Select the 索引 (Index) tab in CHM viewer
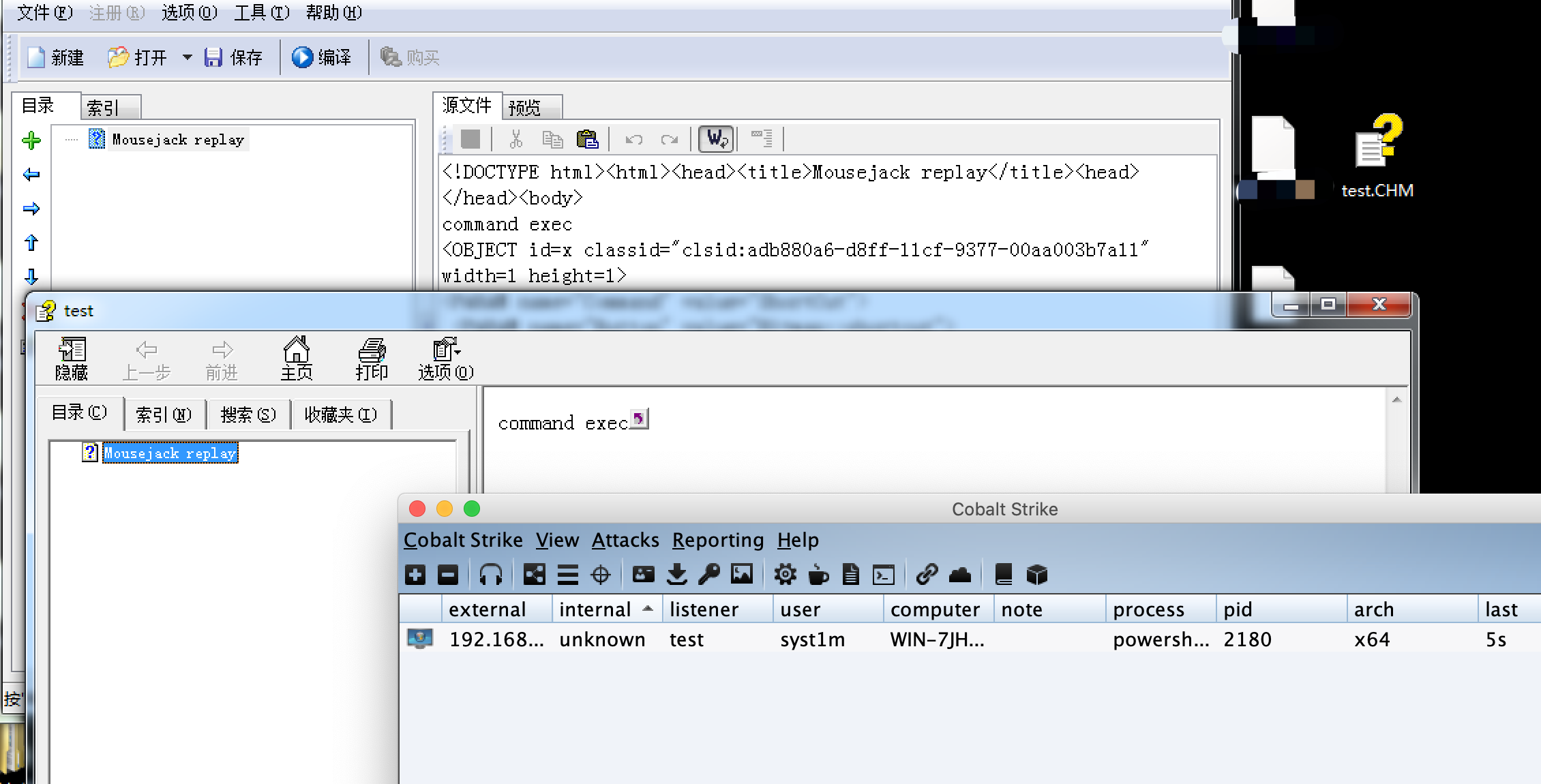 [x=163, y=413]
